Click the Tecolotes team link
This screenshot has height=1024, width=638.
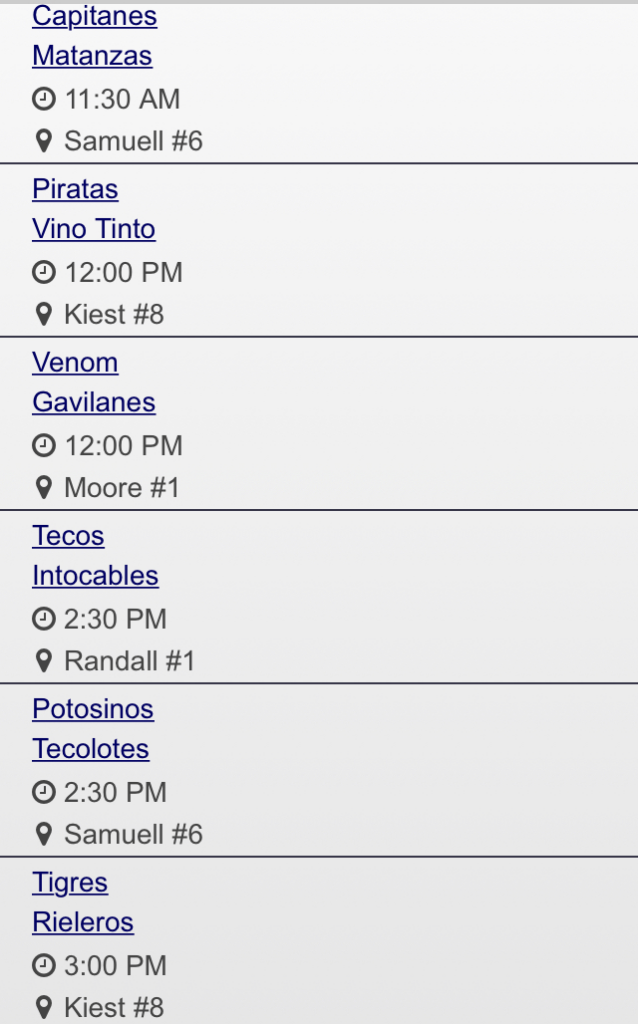(90, 748)
